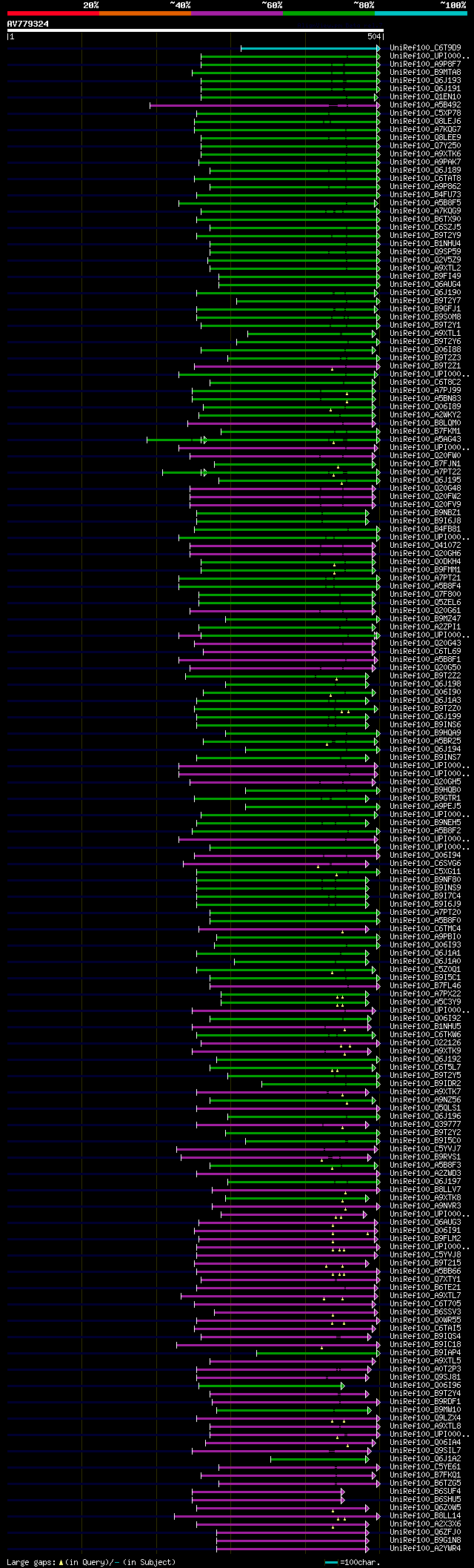Select label UniRef100_B9GFJ1
The width and height of the screenshot is (474, 1568).
click(425, 309)
